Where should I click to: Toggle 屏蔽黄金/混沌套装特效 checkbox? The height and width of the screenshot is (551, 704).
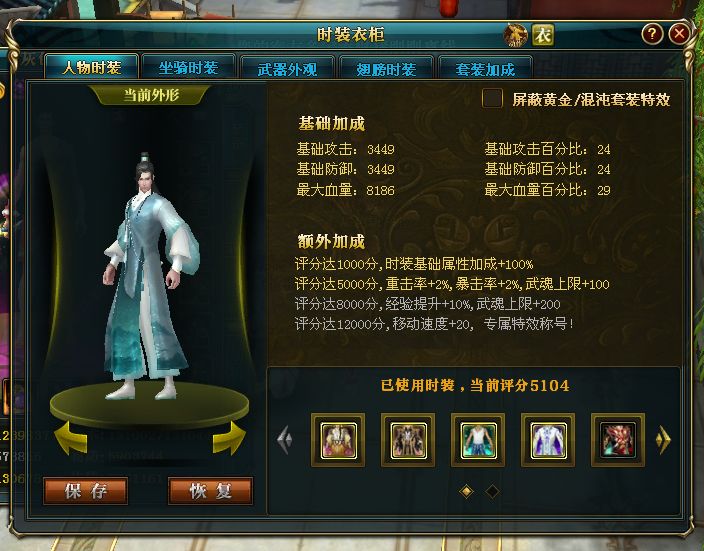click(x=492, y=98)
